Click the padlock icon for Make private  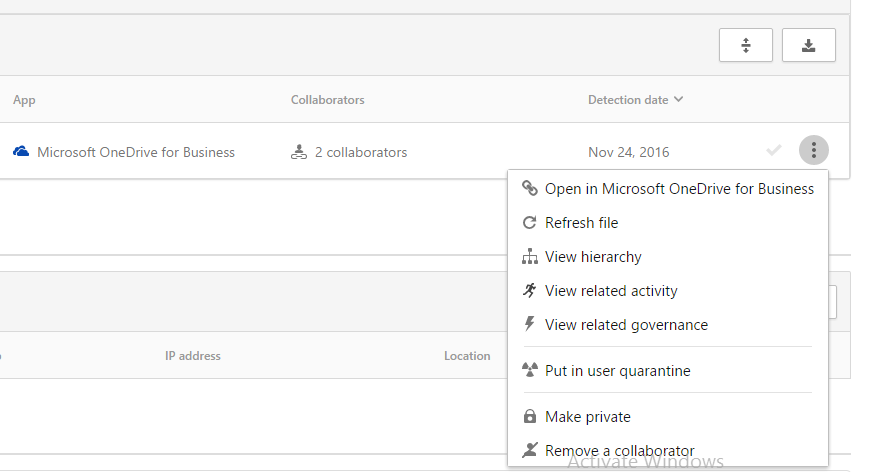530,416
